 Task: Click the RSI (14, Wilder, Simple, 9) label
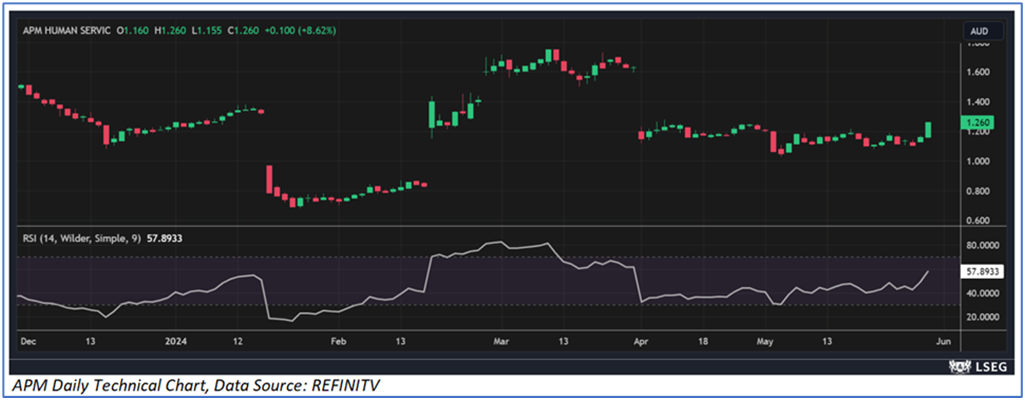80,239
